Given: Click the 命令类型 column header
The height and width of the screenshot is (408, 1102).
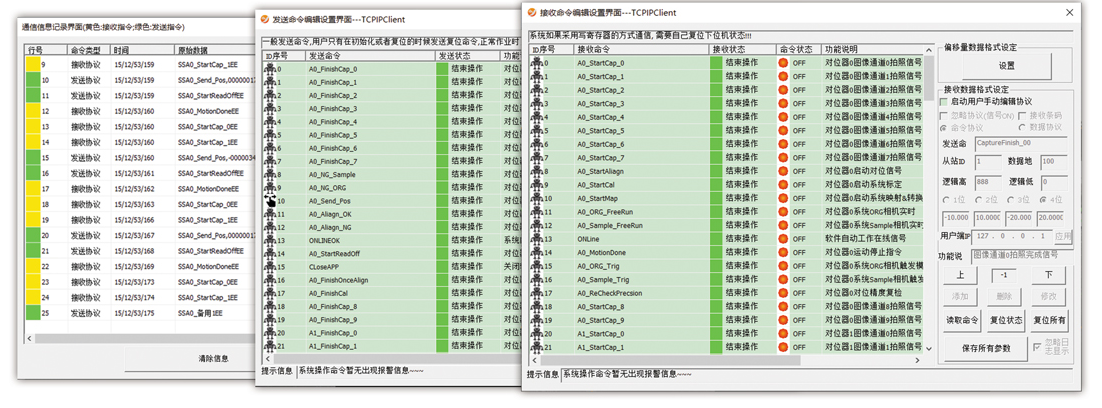Looking at the screenshot, I should click(87, 49).
